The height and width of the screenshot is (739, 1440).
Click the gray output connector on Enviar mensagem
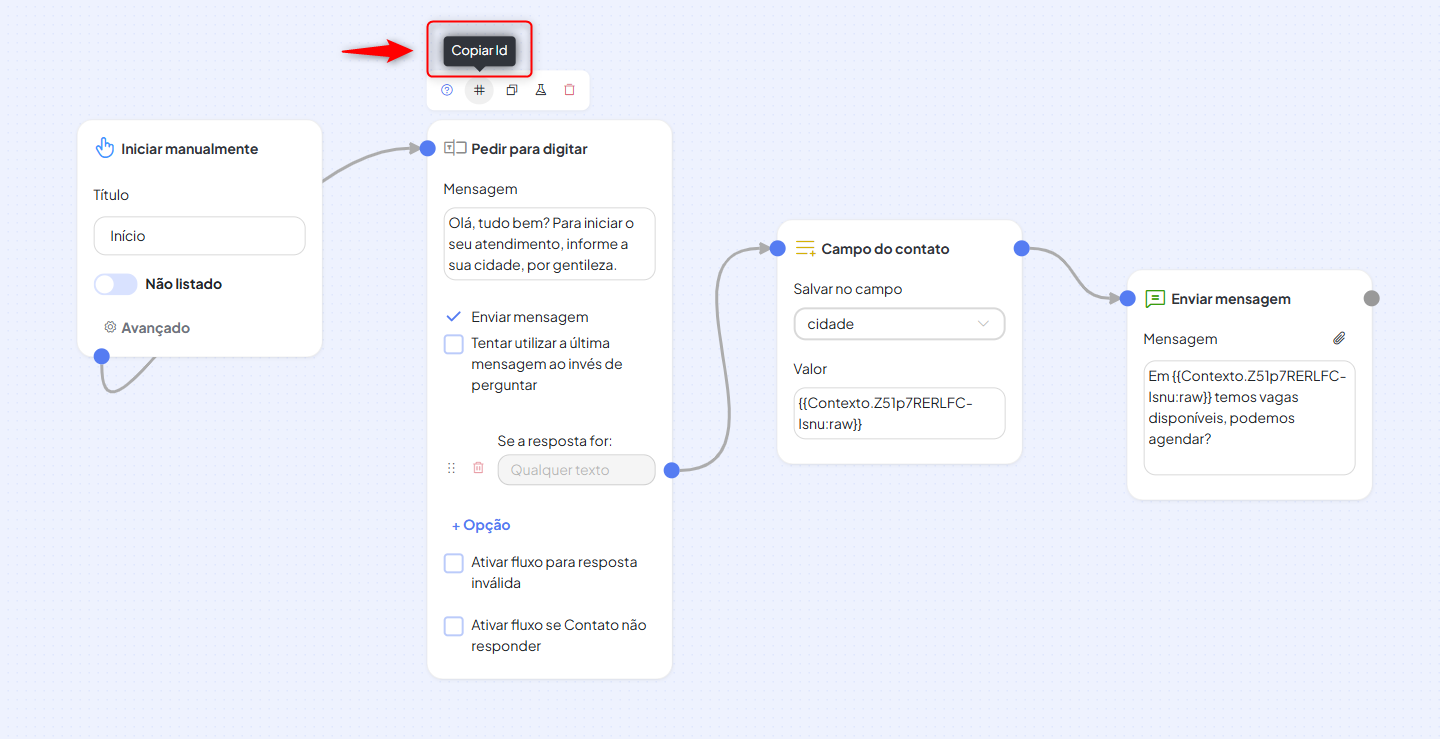coord(1372,298)
